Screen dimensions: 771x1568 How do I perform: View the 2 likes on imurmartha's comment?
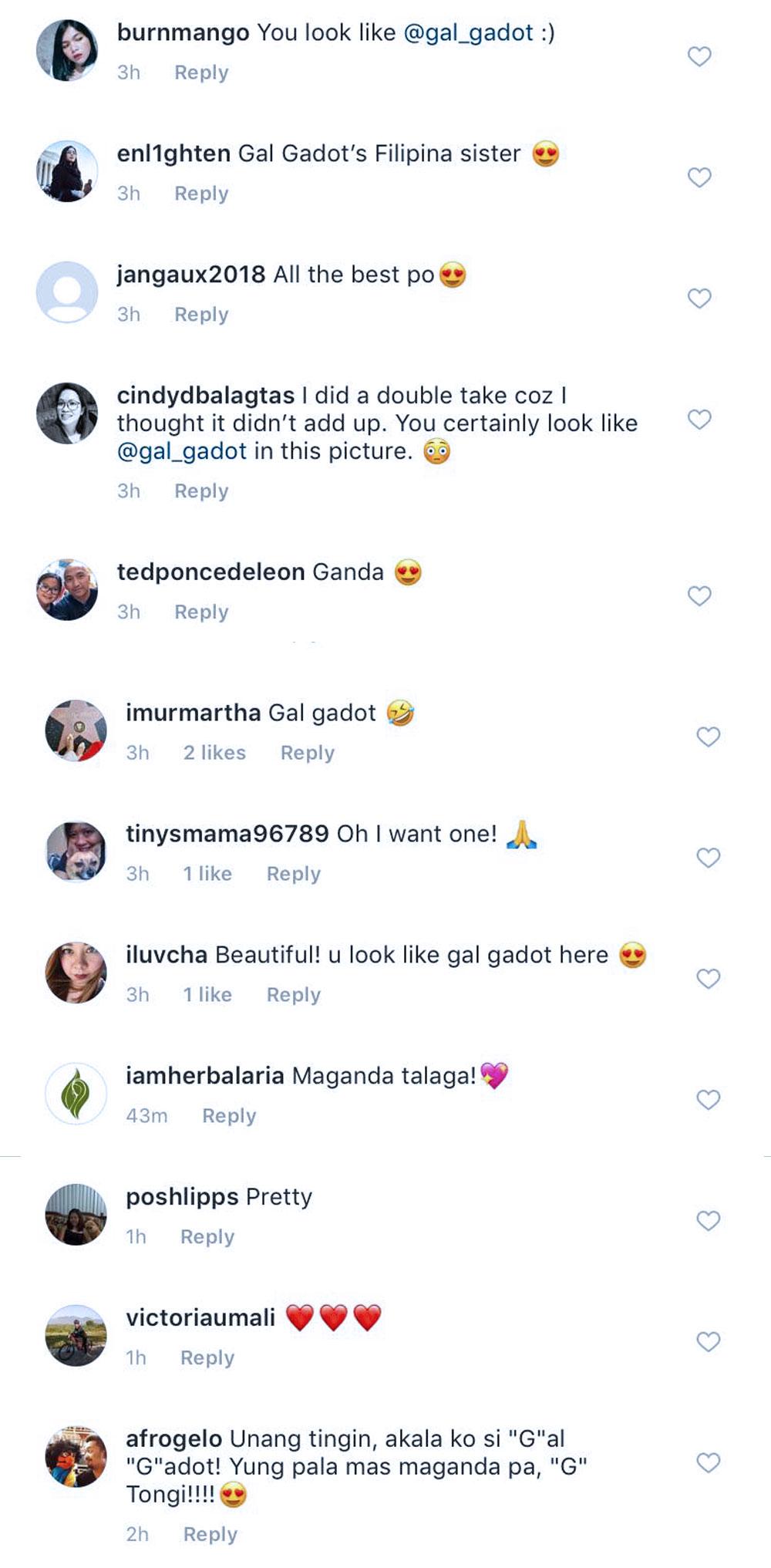coord(214,753)
